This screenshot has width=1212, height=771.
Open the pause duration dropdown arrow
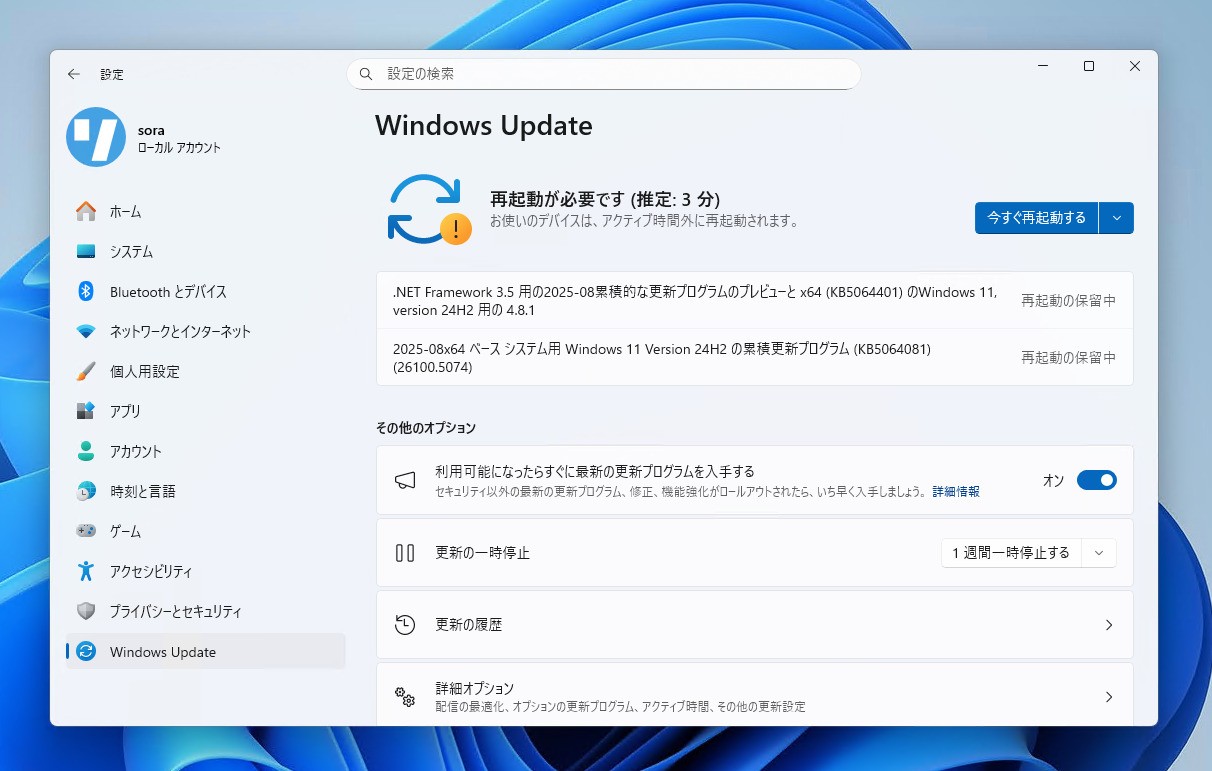(1099, 553)
